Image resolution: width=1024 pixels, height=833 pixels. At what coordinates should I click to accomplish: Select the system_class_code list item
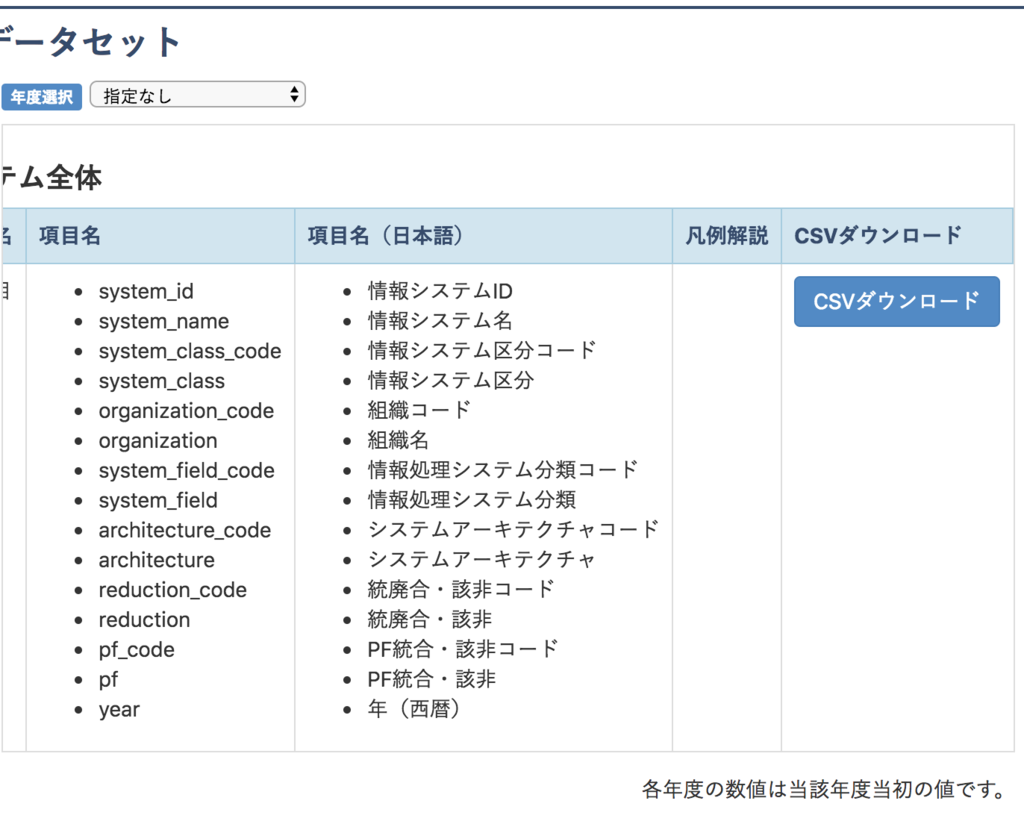click(x=190, y=351)
